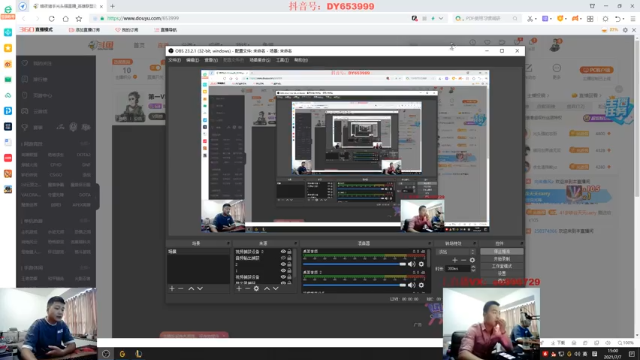Open the browser scissors screenshot tool
The width and height of the screenshot is (640, 360).
click(530, 18)
